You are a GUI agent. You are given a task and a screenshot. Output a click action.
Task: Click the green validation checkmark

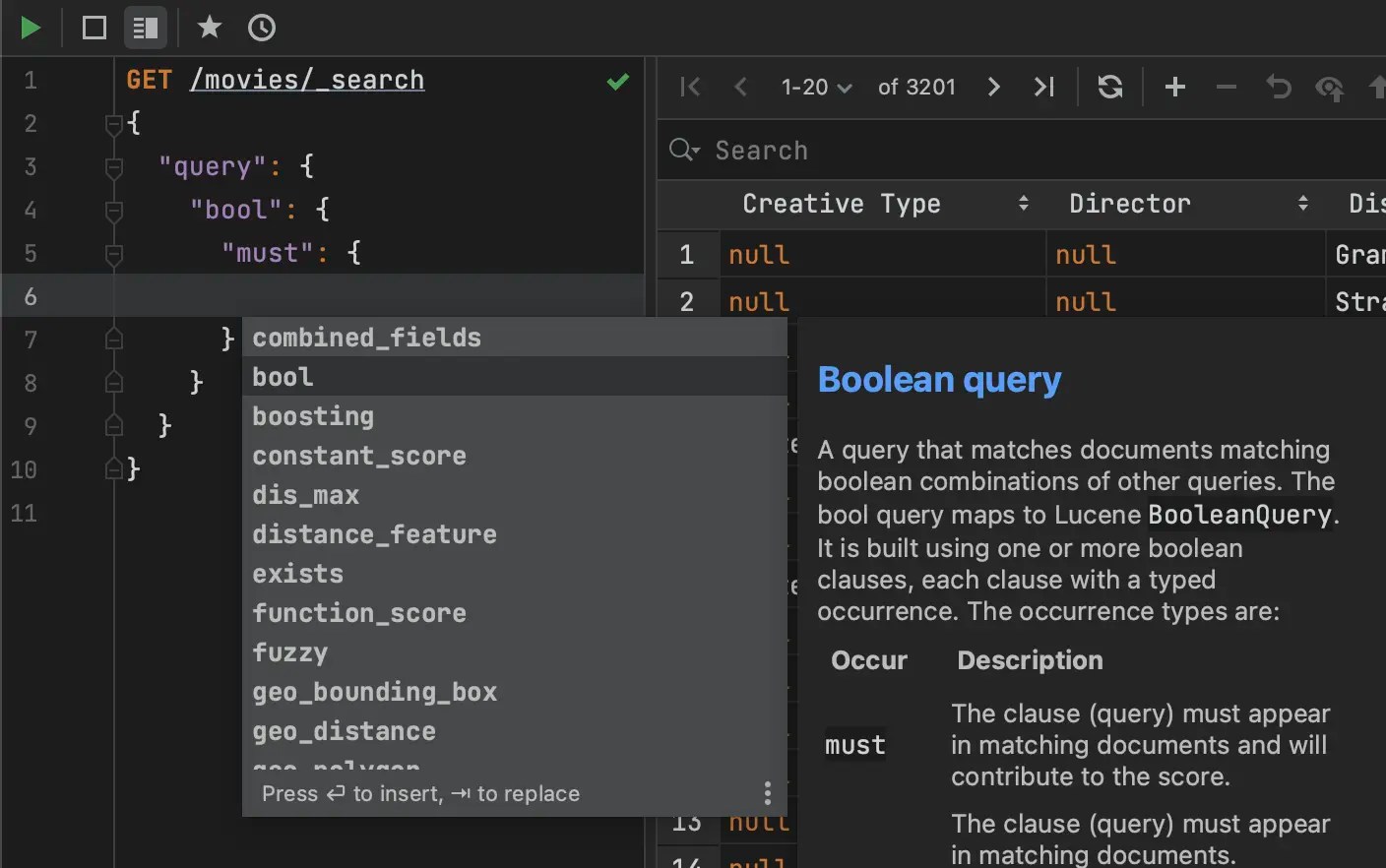tap(617, 81)
